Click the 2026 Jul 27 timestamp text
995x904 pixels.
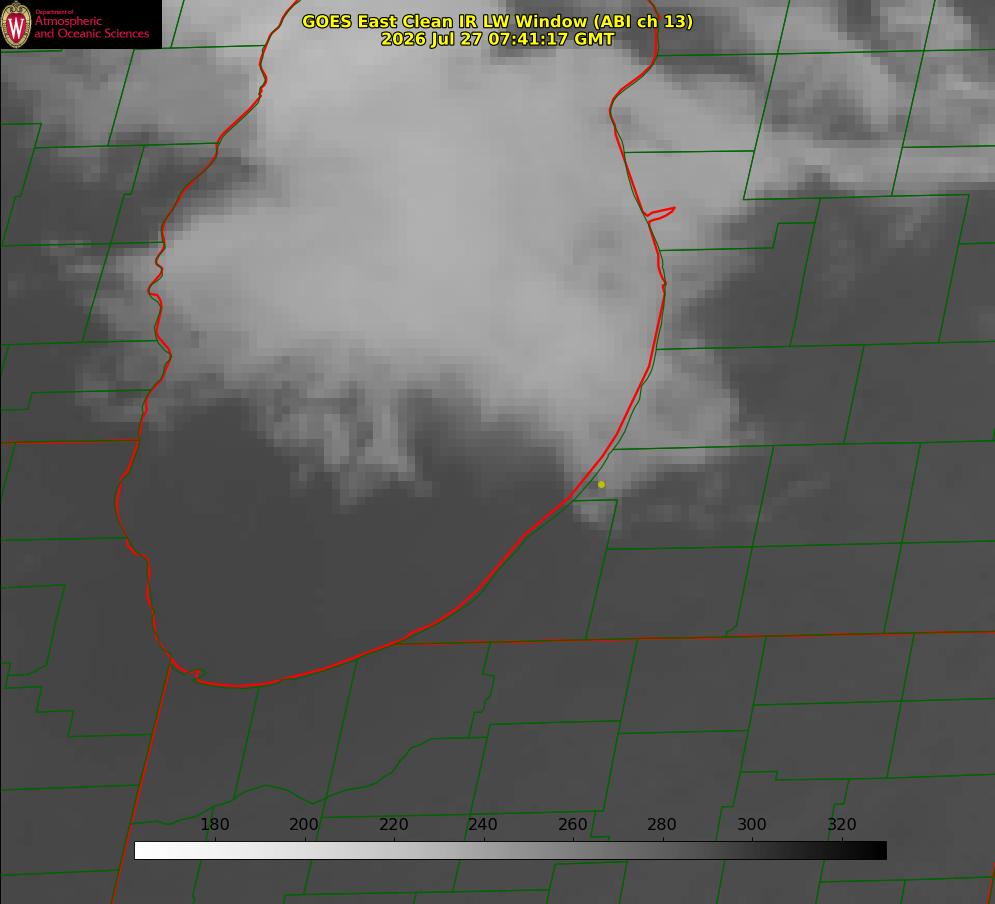498,39
